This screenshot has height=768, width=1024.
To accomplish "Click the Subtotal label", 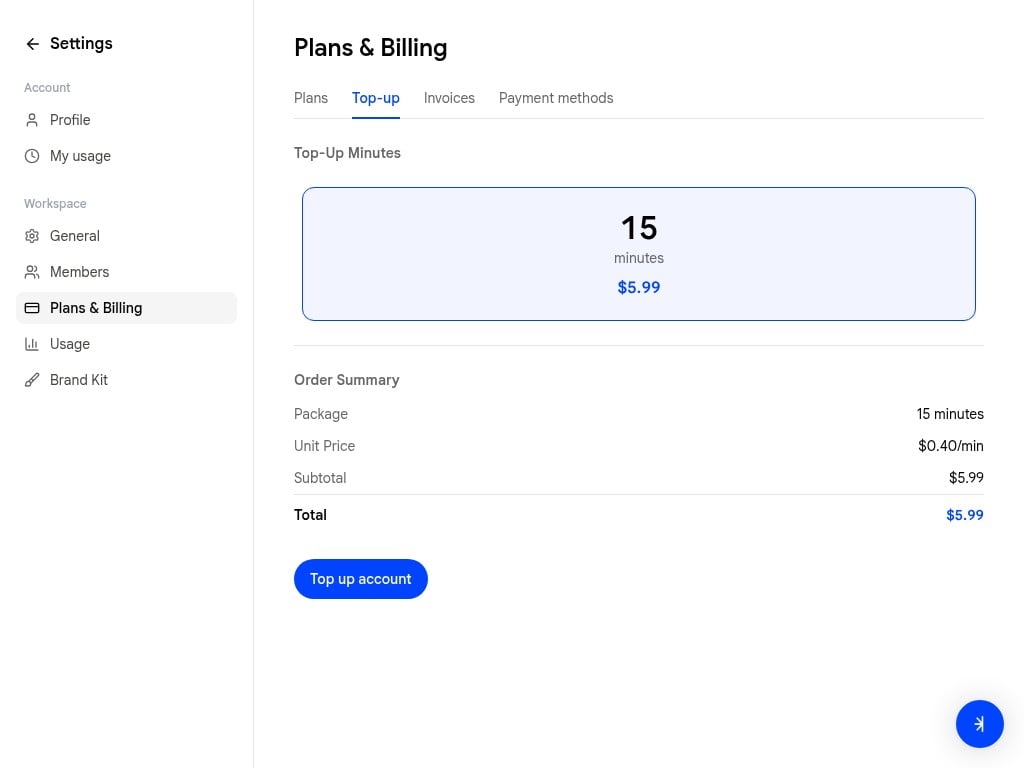I will click(x=320, y=478).
